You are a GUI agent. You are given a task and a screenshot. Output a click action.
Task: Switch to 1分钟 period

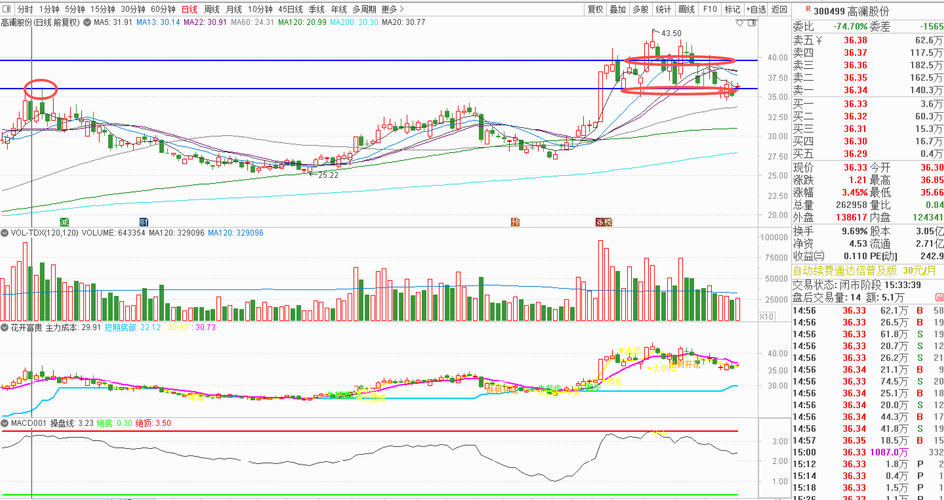click(48, 9)
